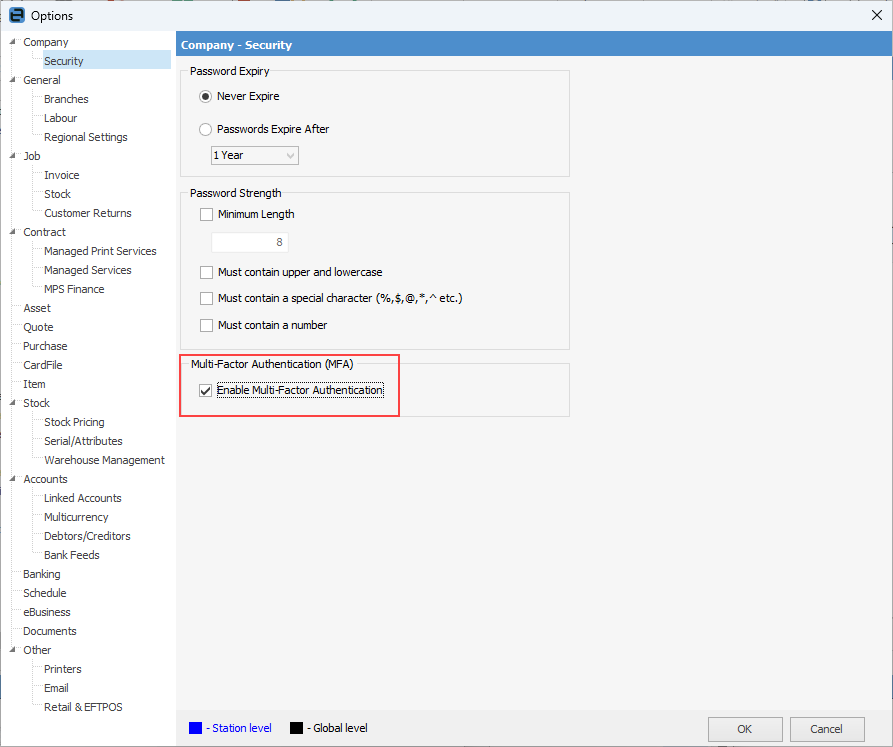Open the Labour options page
Screen dimensions: 893x747
tap(60, 118)
